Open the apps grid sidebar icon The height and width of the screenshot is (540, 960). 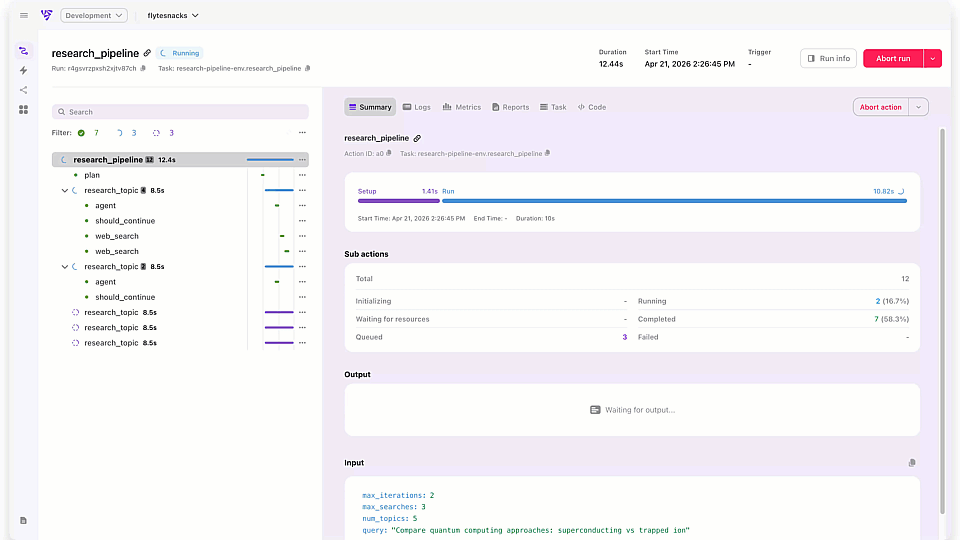[x=23, y=110]
